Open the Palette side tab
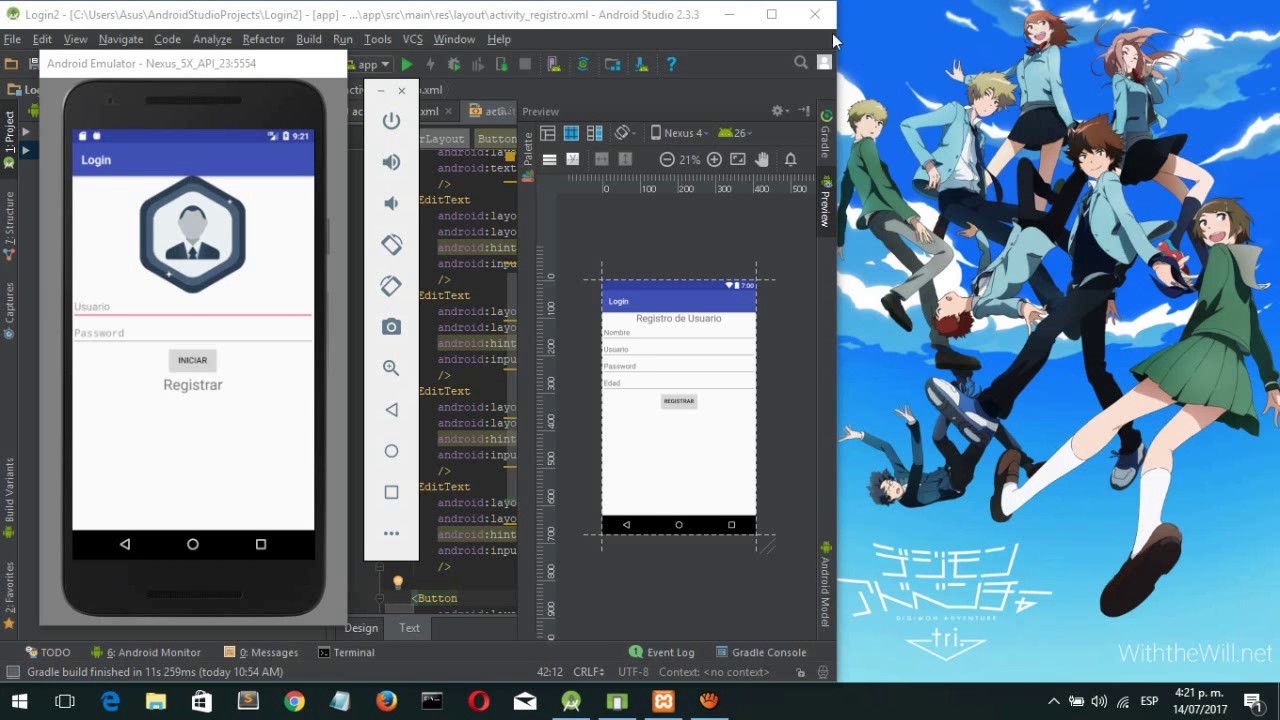This screenshot has height=720, width=1280. coord(528,156)
